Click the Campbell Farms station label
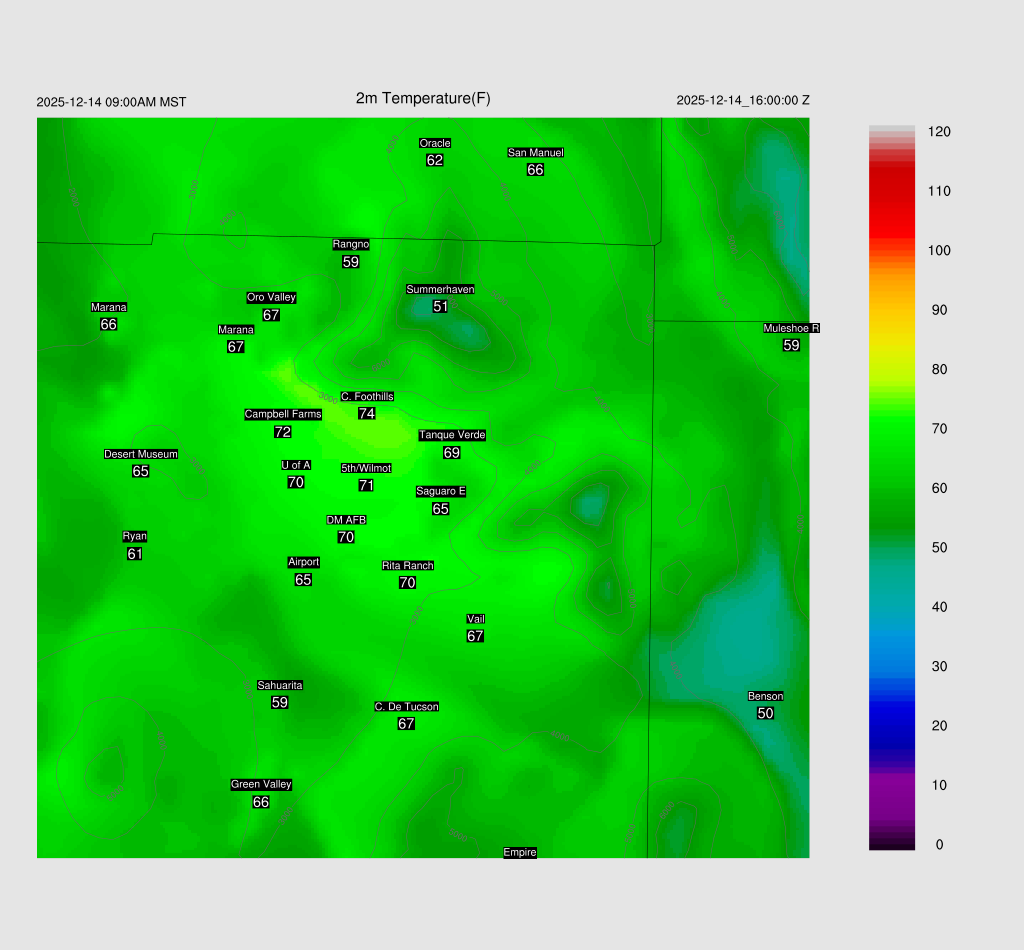Viewport: 1024px width, 950px height. pyautogui.click(x=283, y=414)
